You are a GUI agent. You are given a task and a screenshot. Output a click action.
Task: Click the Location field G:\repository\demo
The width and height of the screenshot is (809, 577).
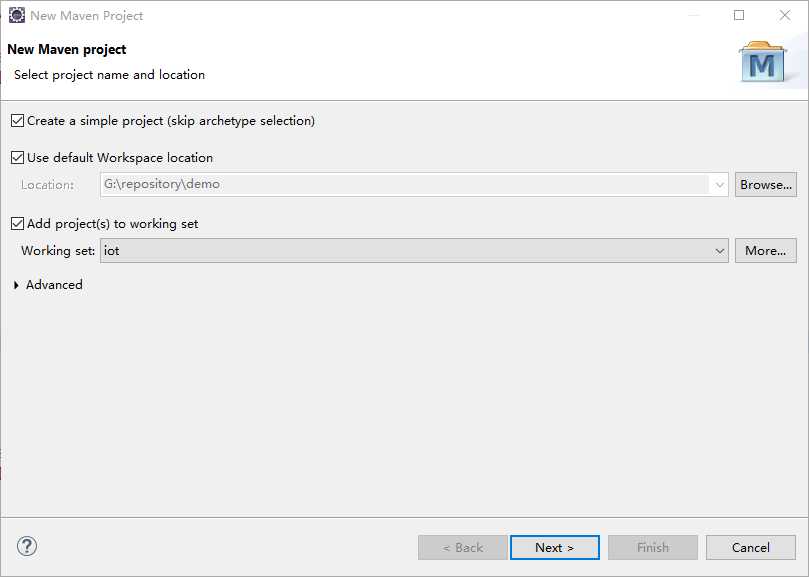coord(414,185)
